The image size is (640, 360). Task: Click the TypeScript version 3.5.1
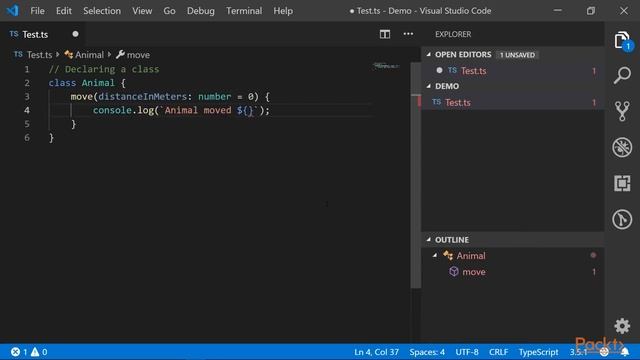(578, 352)
